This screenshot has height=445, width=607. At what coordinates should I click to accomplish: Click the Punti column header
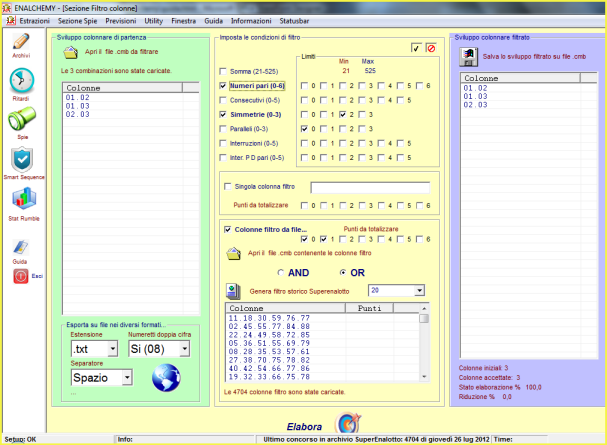tap(369, 308)
